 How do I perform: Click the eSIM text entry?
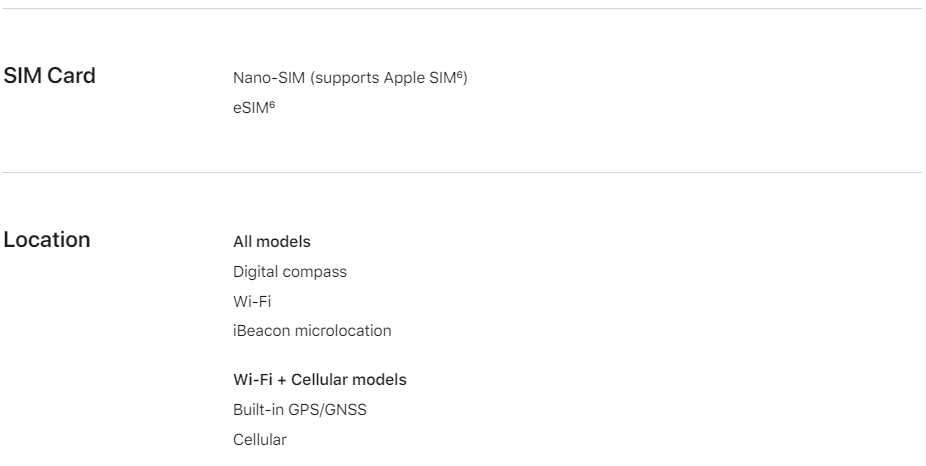click(254, 108)
